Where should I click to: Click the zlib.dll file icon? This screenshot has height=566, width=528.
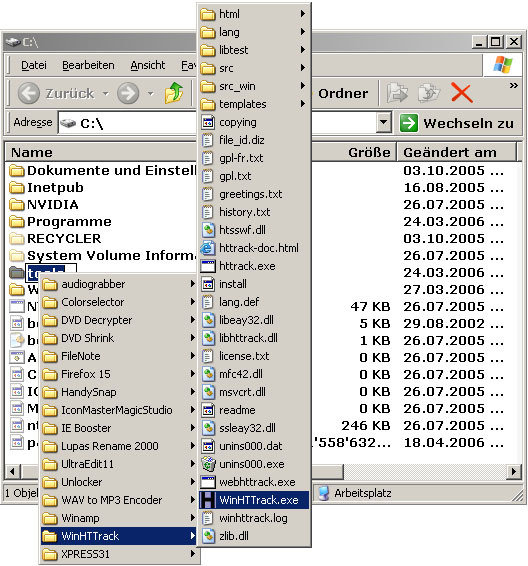[208, 536]
